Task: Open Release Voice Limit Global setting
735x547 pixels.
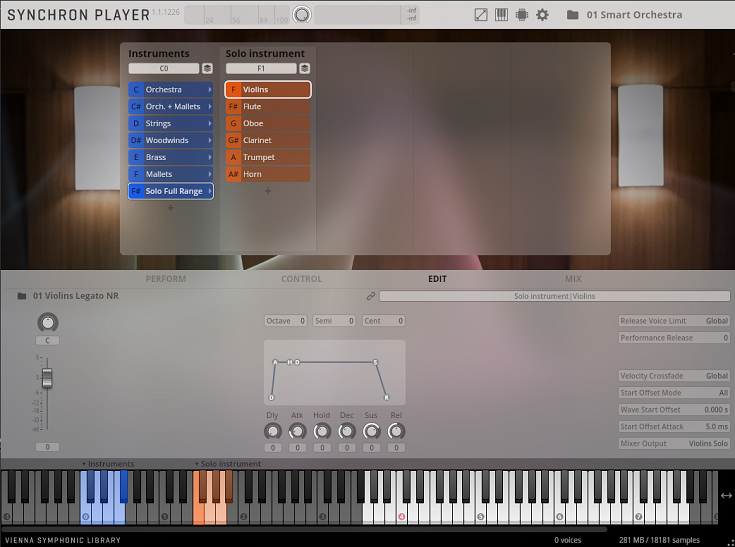Action: (674, 321)
